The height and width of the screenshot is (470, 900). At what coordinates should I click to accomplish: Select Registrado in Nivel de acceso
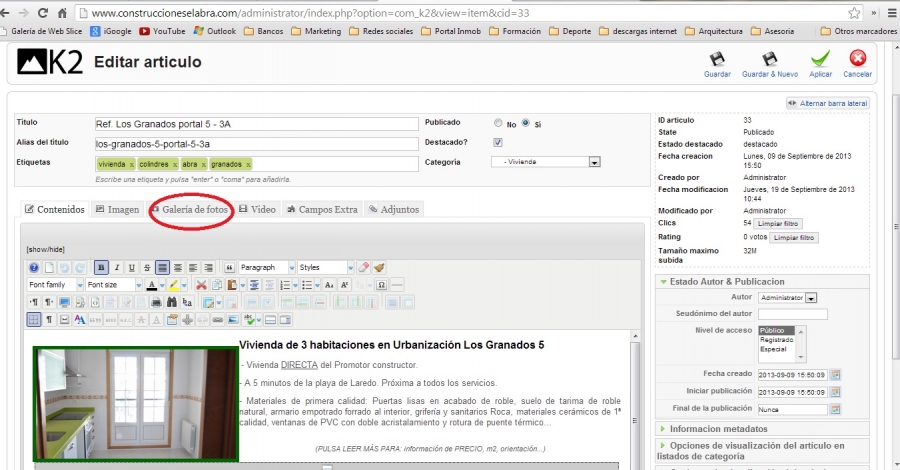777,340
